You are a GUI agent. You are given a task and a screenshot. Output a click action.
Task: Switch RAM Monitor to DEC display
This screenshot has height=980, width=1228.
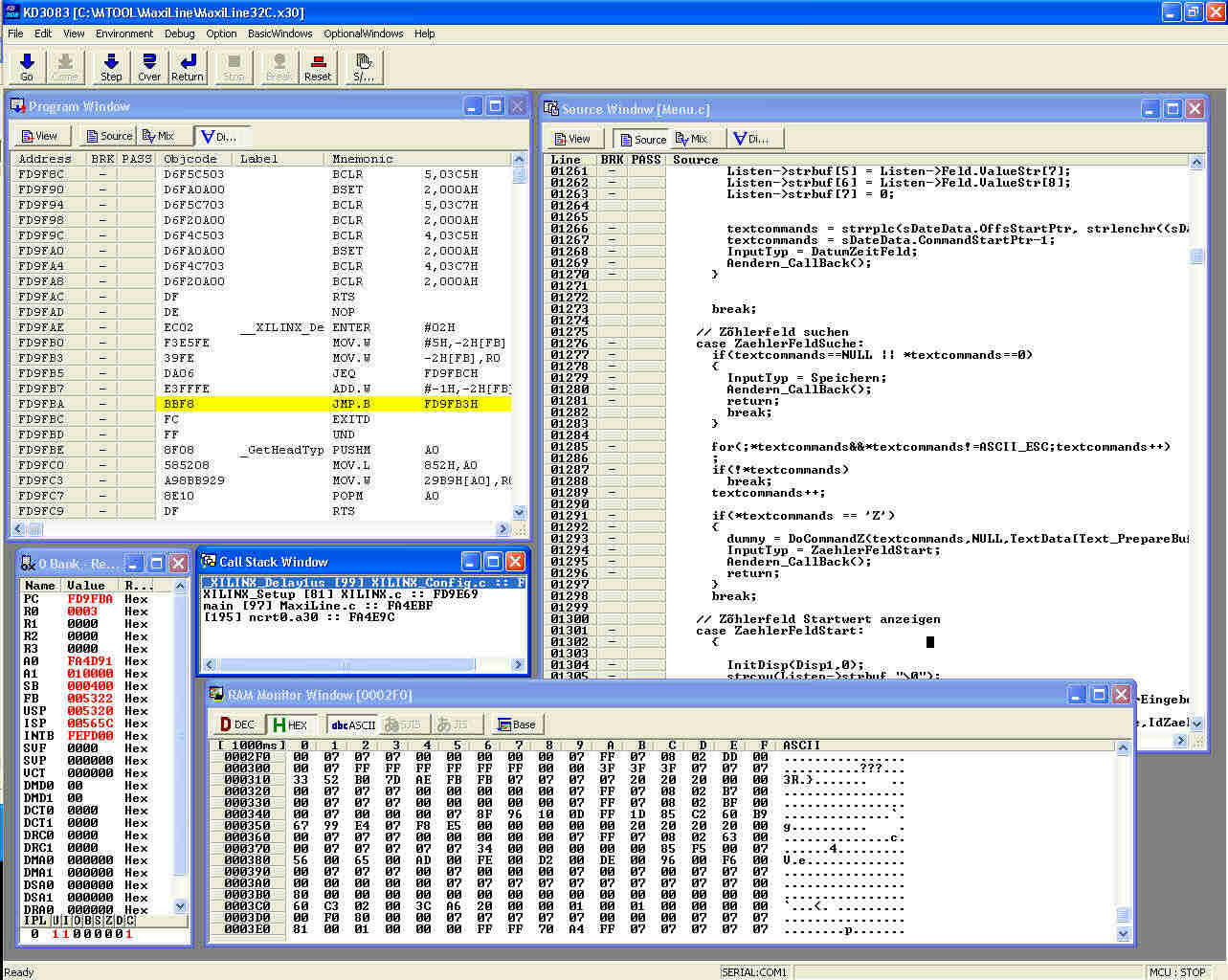[x=237, y=724]
